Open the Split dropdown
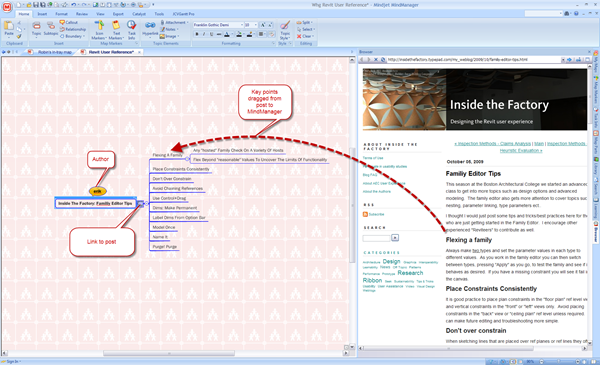 (x=305, y=23)
